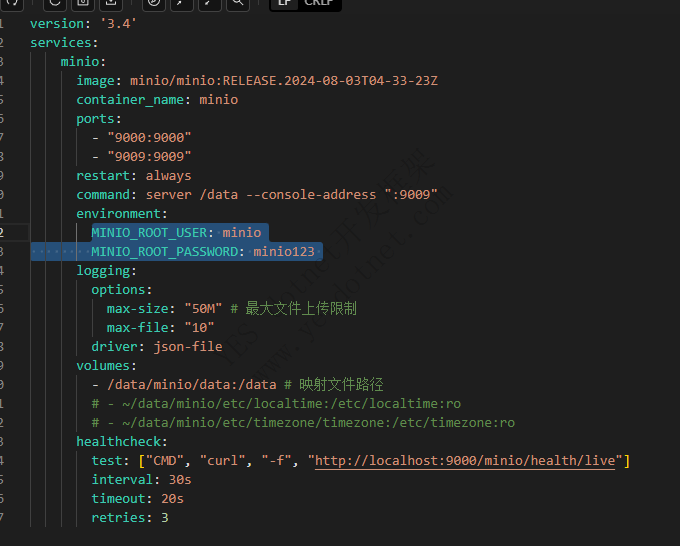The image size is (680, 546).
Task: Click the /data/minio/data:/data volume mapping
Action: (192, 385)
